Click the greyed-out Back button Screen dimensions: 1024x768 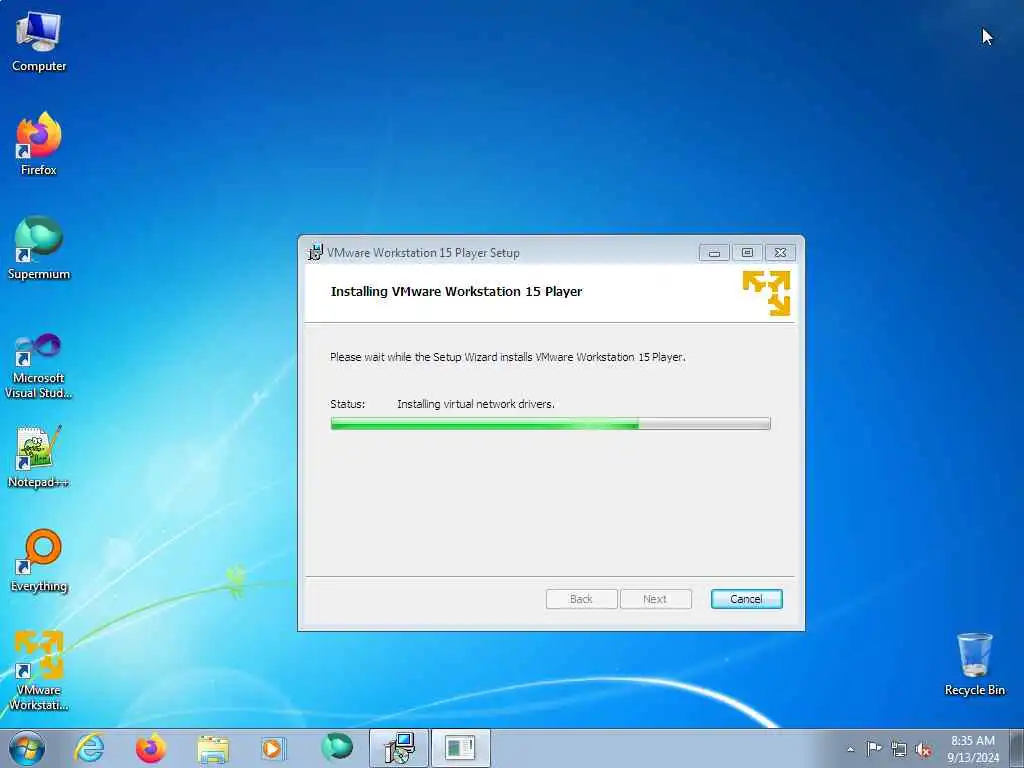[x=581, y=599]
